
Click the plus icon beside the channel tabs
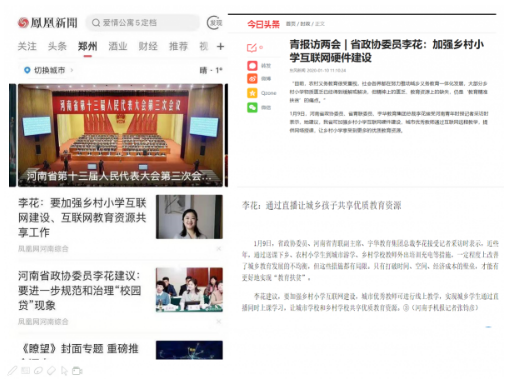coord(220,46)
